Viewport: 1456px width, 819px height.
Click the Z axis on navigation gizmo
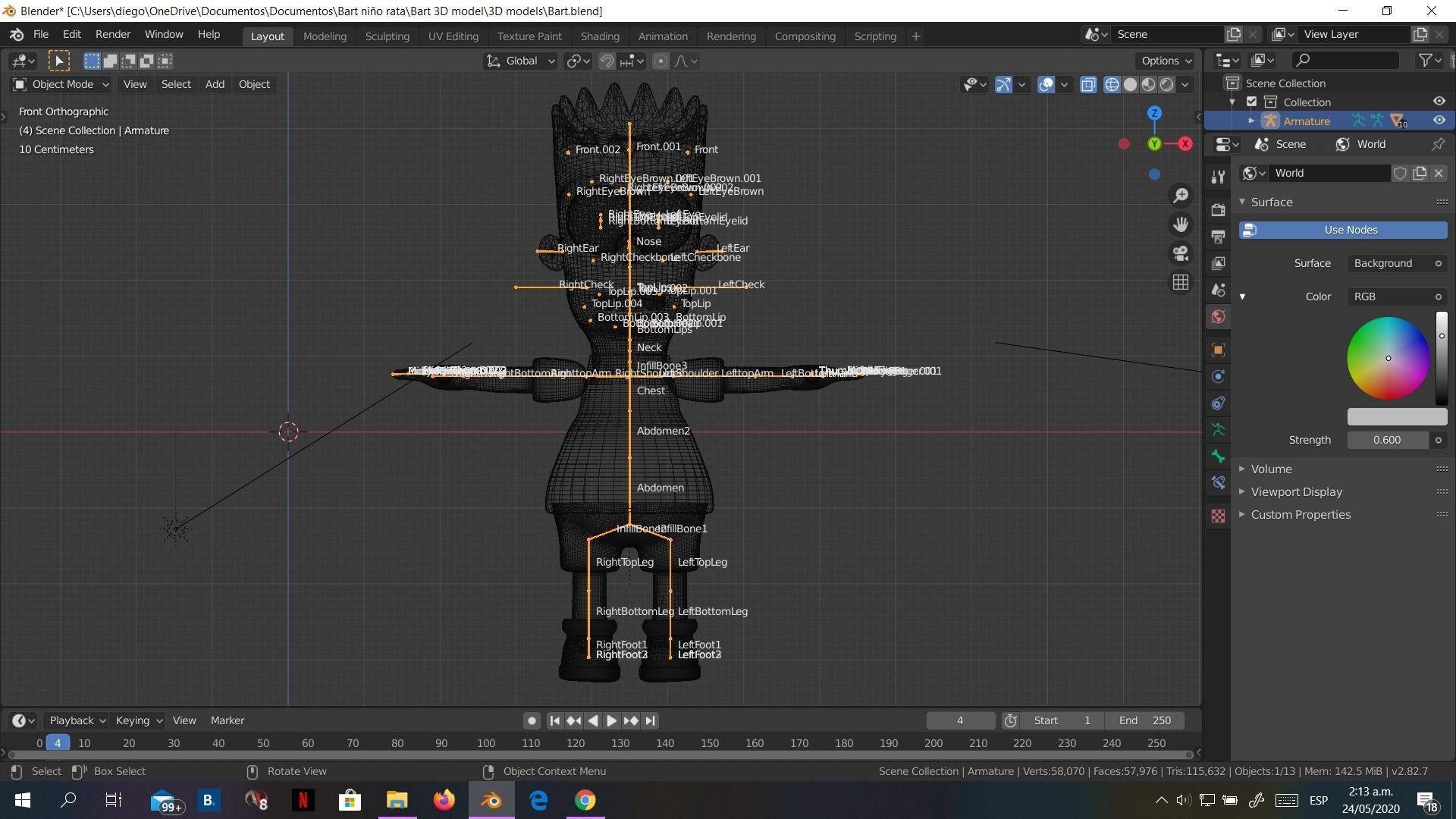coord(1154,113)
